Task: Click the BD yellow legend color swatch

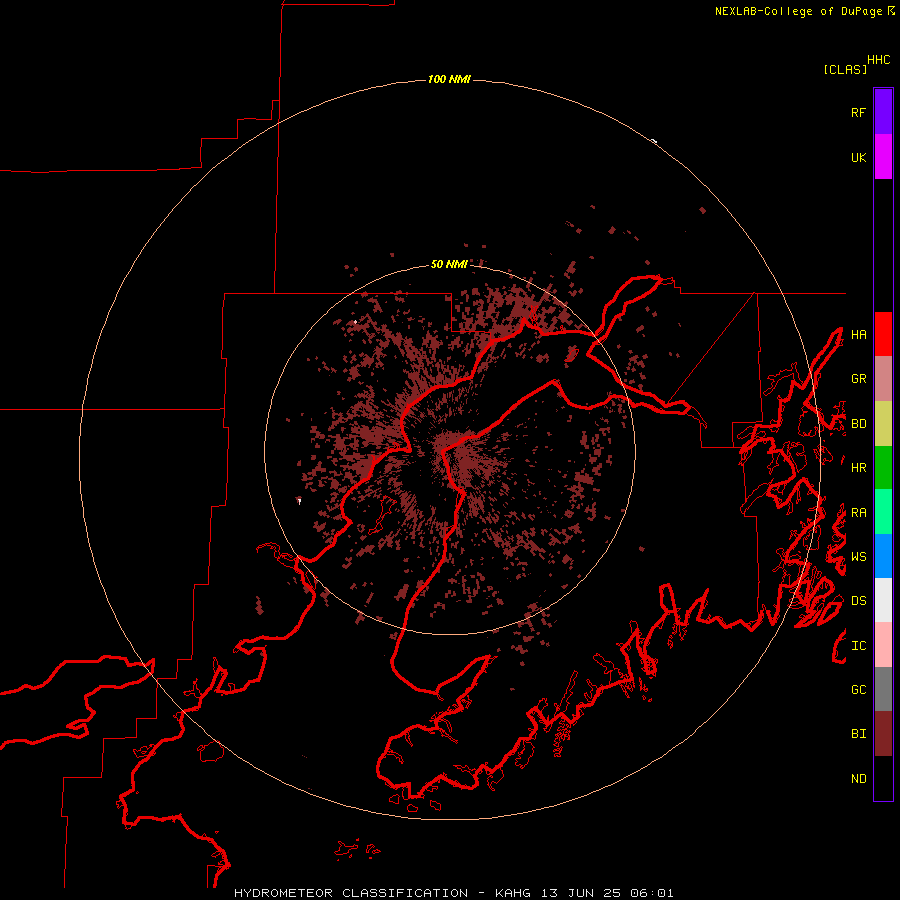Action: 883,424
